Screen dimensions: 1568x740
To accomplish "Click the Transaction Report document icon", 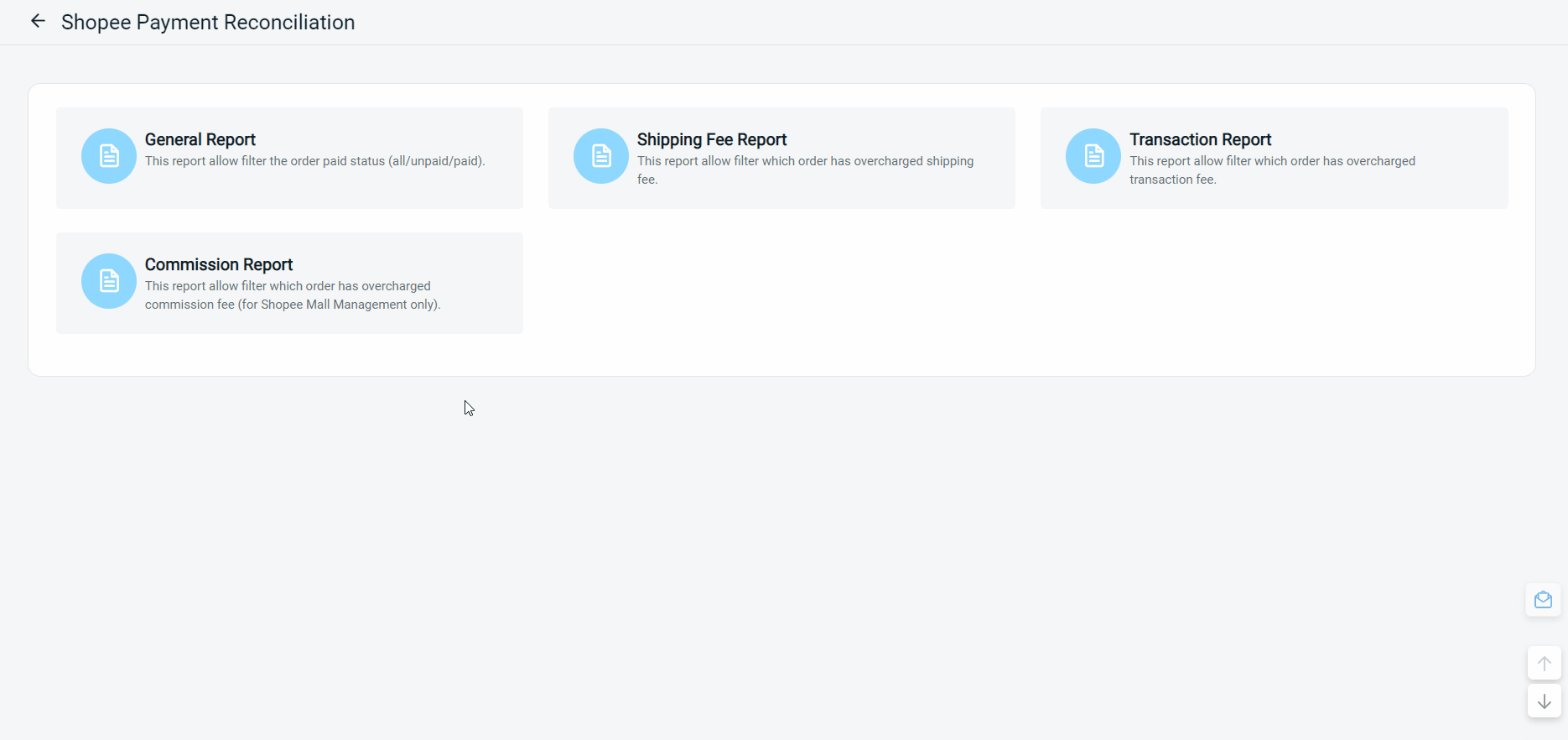I will (1093, 156).
